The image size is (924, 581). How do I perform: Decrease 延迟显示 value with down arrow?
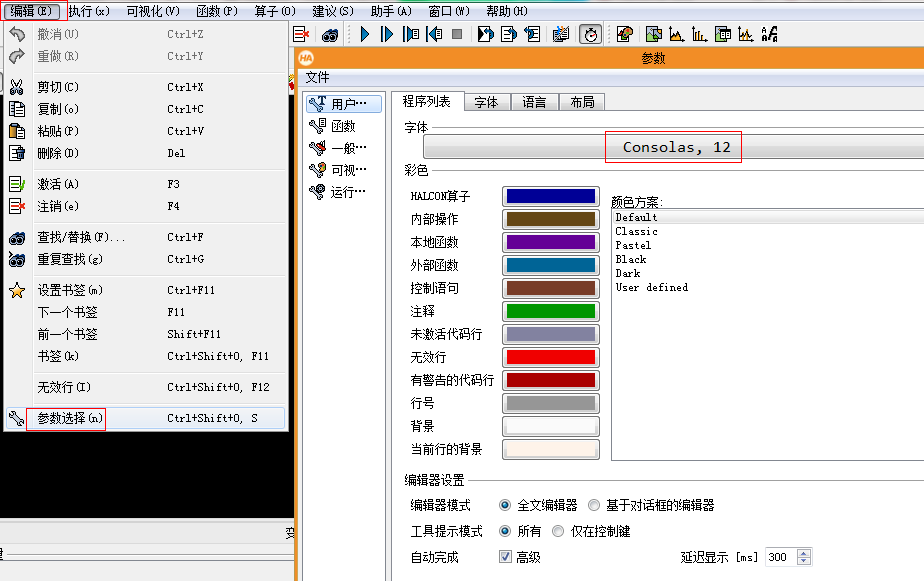click(x=804, y=561)
